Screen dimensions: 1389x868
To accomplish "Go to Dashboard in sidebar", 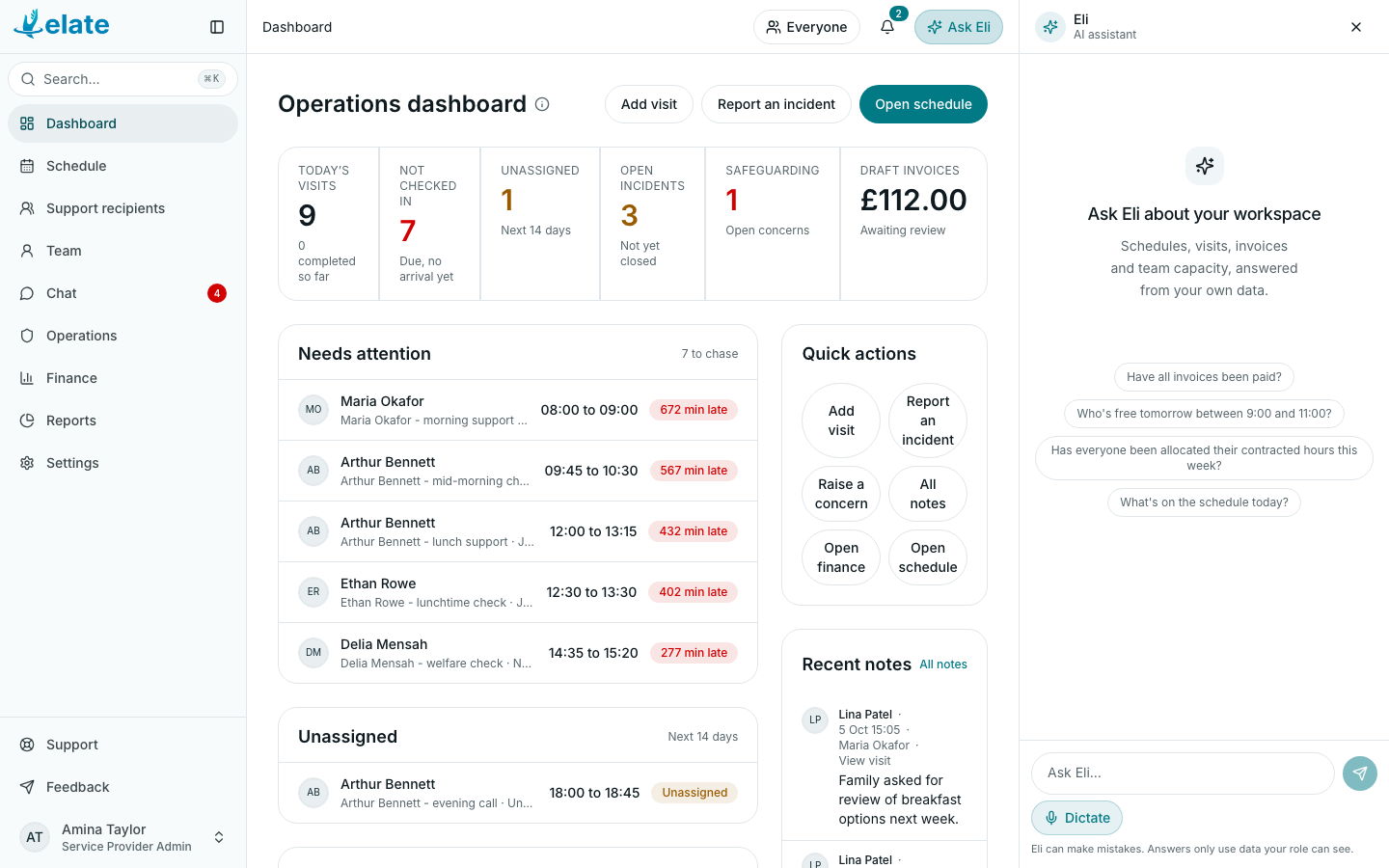I will (123, 123).
